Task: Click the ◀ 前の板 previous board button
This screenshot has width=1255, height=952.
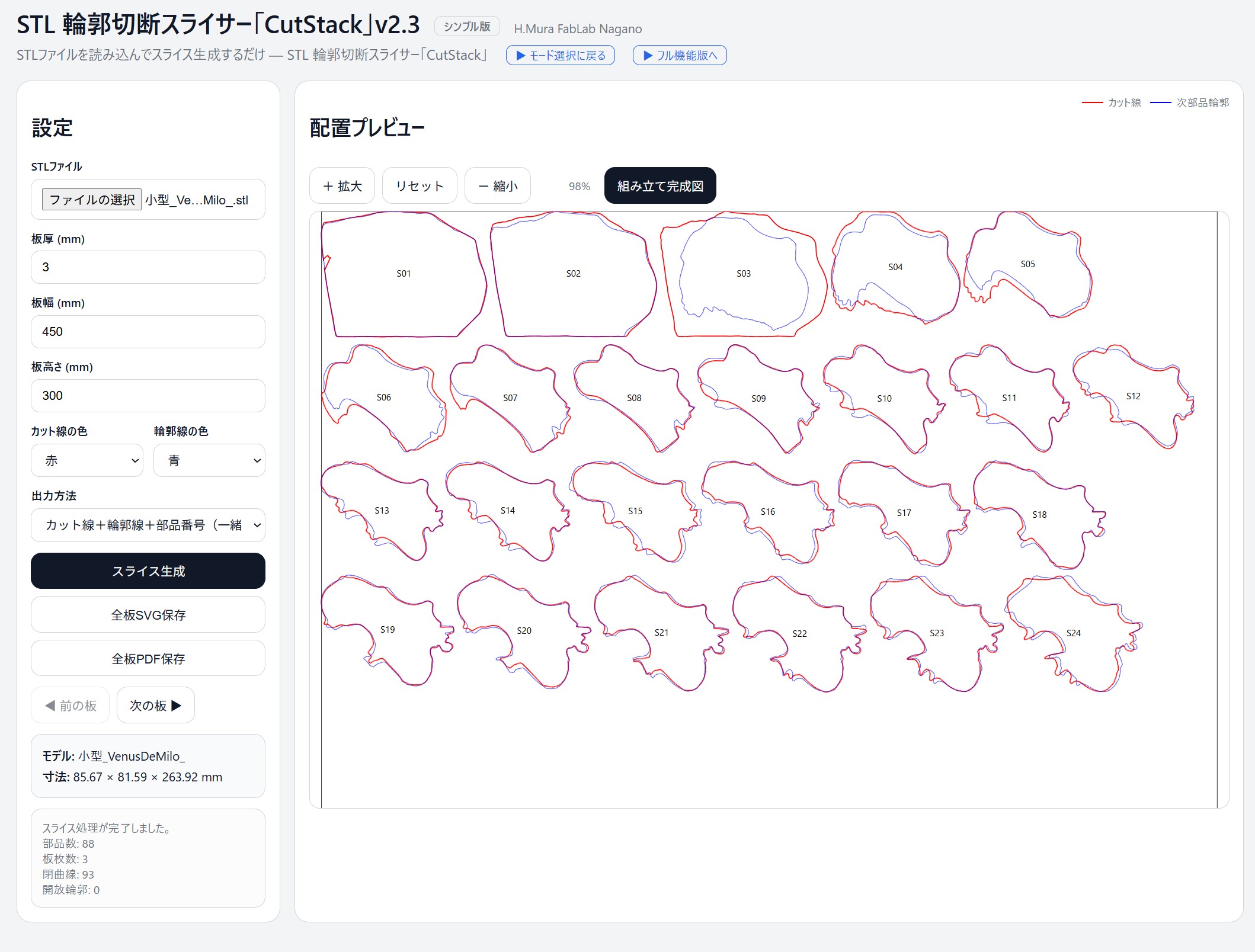Action: coord(71,706)
